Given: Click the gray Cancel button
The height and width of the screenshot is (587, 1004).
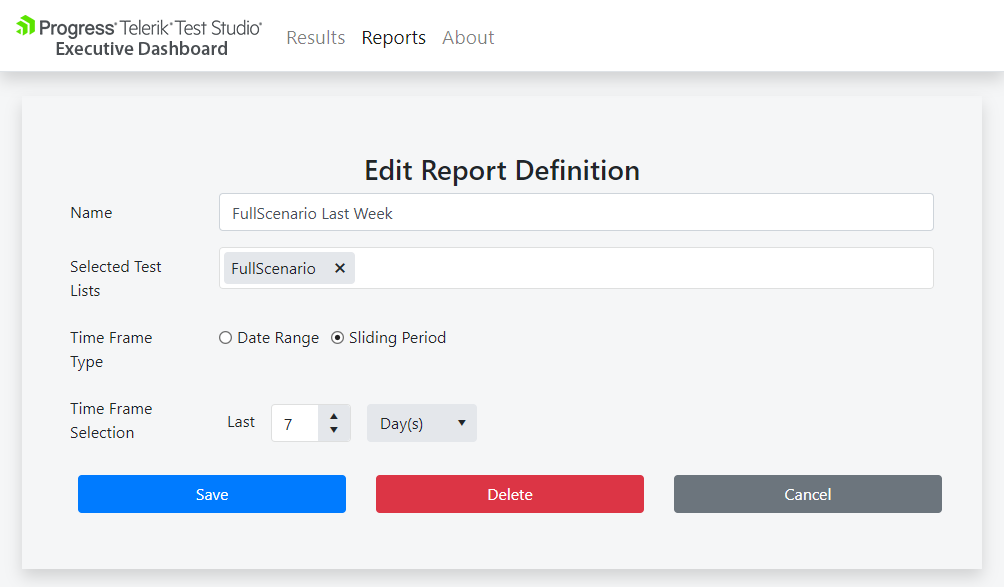Looking at the screenshot, I should pyautogui.click(x=807, y=494).
